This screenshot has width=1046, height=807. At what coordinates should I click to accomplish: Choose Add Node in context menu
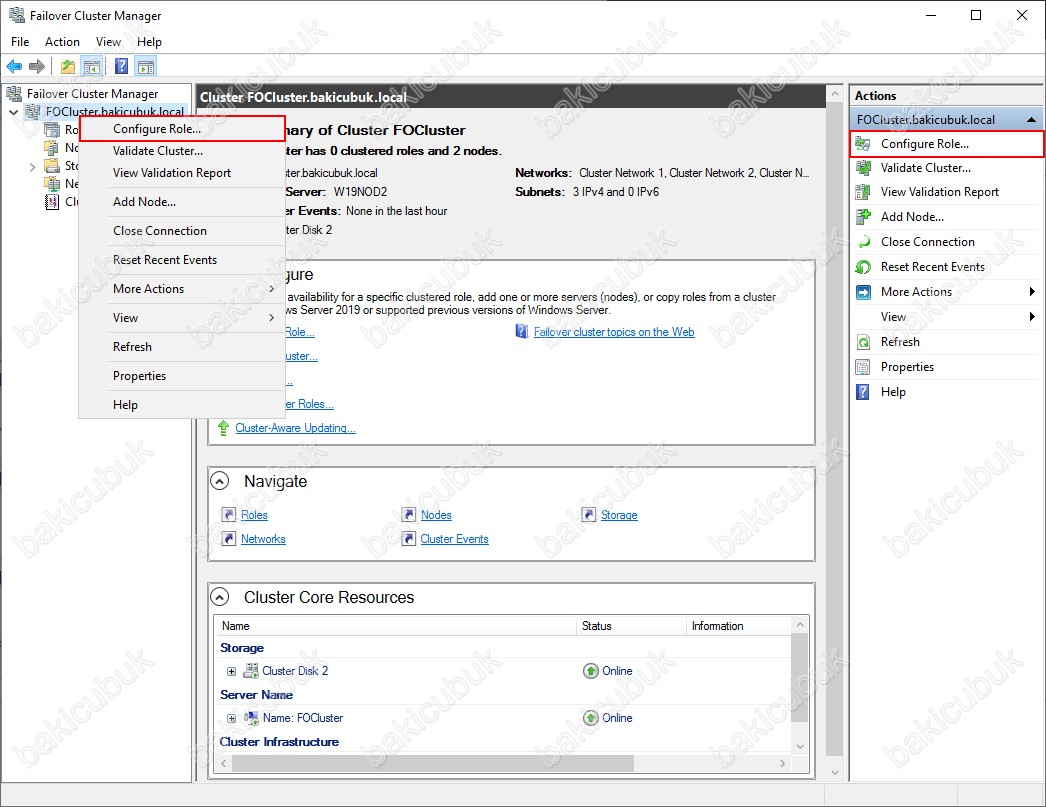click(x=182, y=201)
